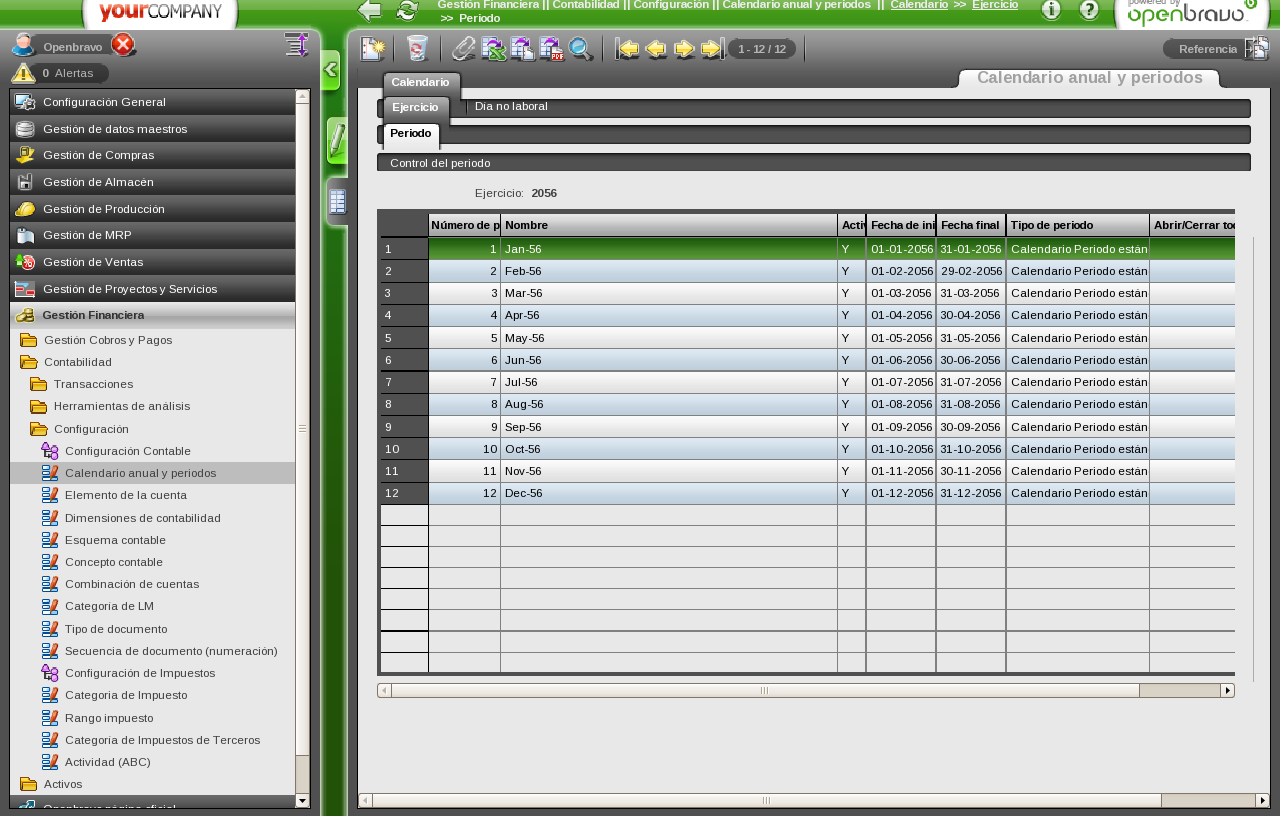This screenshot has height=816, width=1280.
Task: Open Configuración Contable in the menu
Action: coord(152,451)
